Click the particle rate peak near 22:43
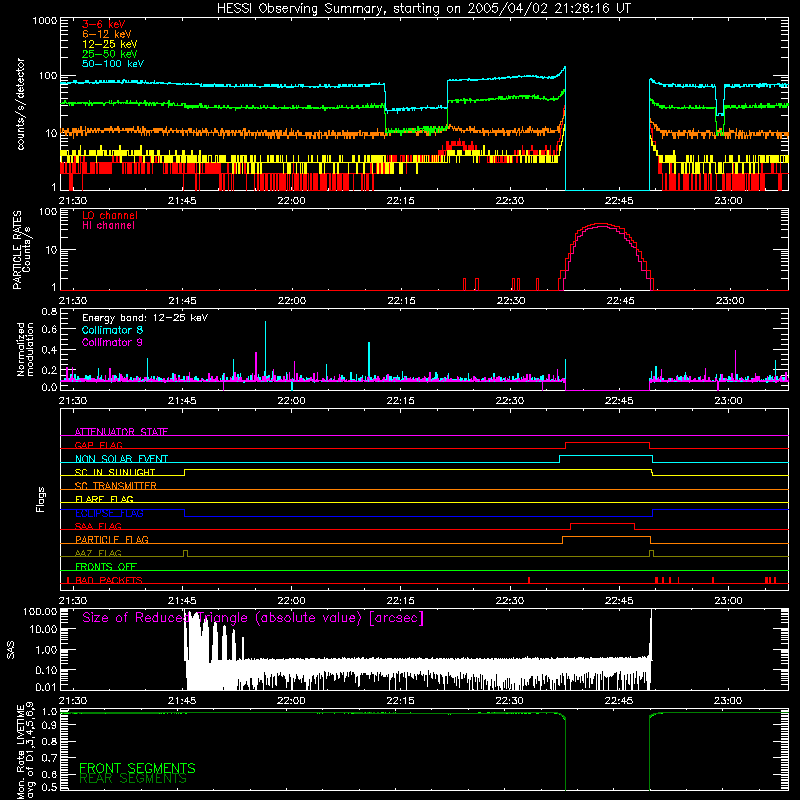Screen dimensions: 800x800 602,224
